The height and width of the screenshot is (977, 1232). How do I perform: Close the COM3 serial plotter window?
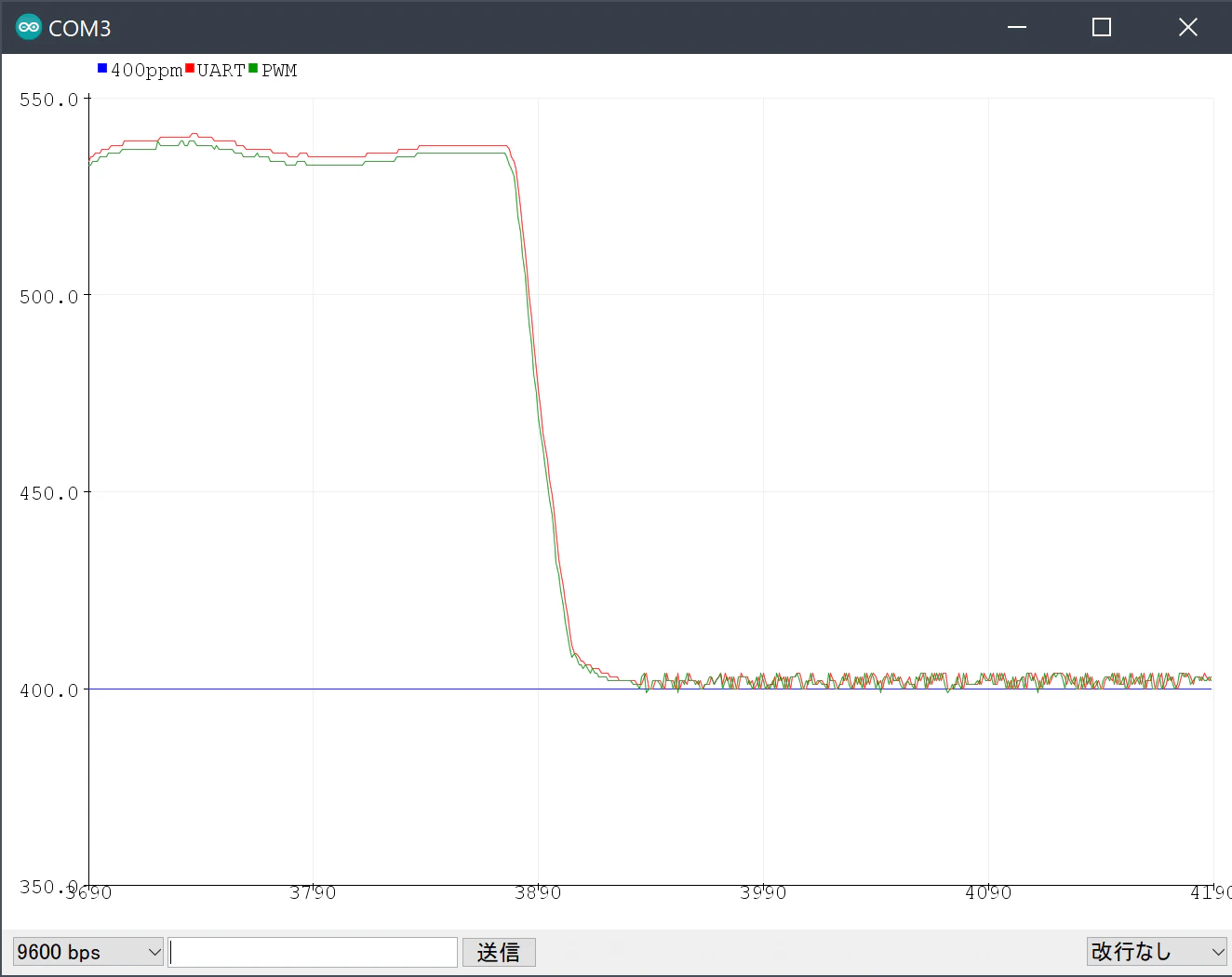tap(1188, 27)
